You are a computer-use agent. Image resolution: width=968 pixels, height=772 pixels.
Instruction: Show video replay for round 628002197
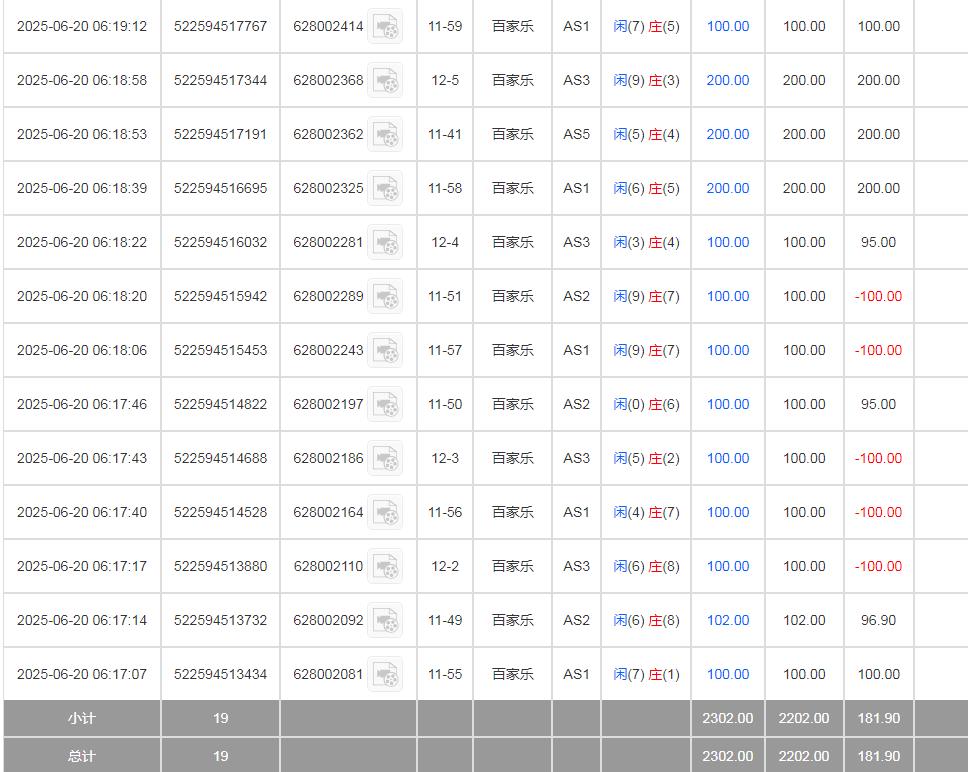point(385,405)
